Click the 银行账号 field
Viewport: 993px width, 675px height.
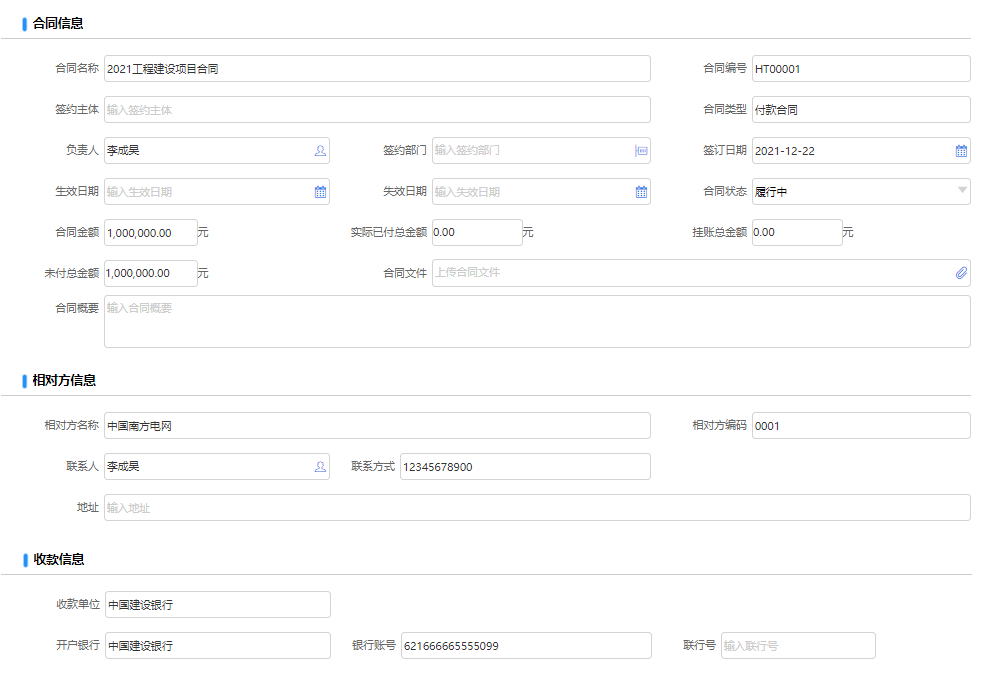[x=526, y=645]
